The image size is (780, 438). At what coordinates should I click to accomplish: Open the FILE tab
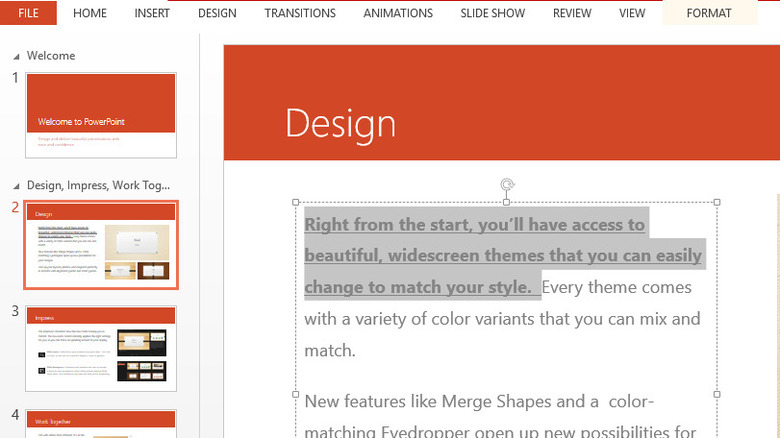28,13
